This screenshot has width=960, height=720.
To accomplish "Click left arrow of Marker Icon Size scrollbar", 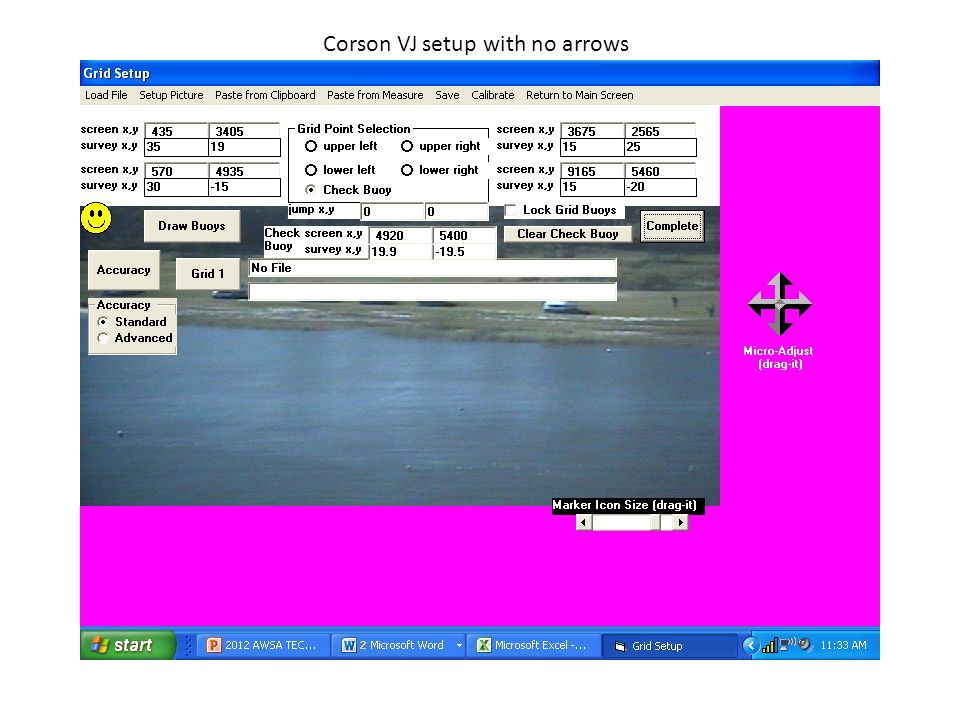I will pos(583,522).
